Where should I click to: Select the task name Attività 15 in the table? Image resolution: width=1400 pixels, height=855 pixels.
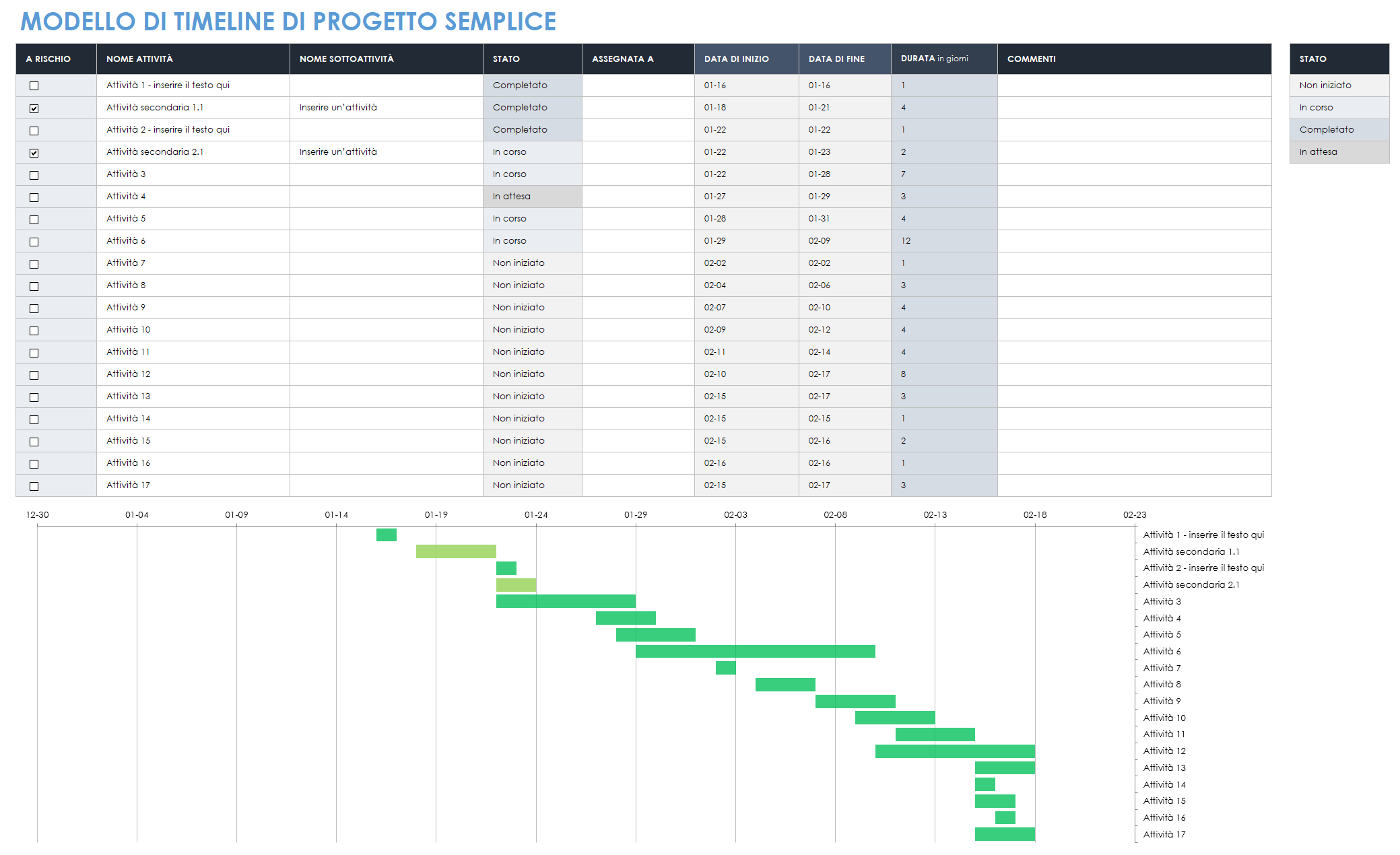[x=128, y=441]
